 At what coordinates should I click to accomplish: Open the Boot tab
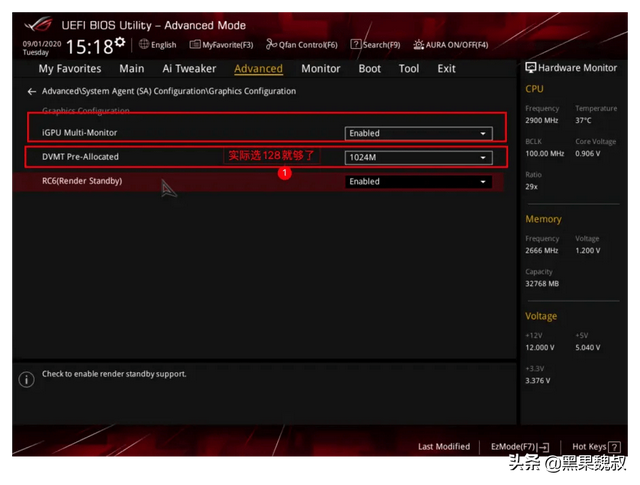click(x=369, y=69)
